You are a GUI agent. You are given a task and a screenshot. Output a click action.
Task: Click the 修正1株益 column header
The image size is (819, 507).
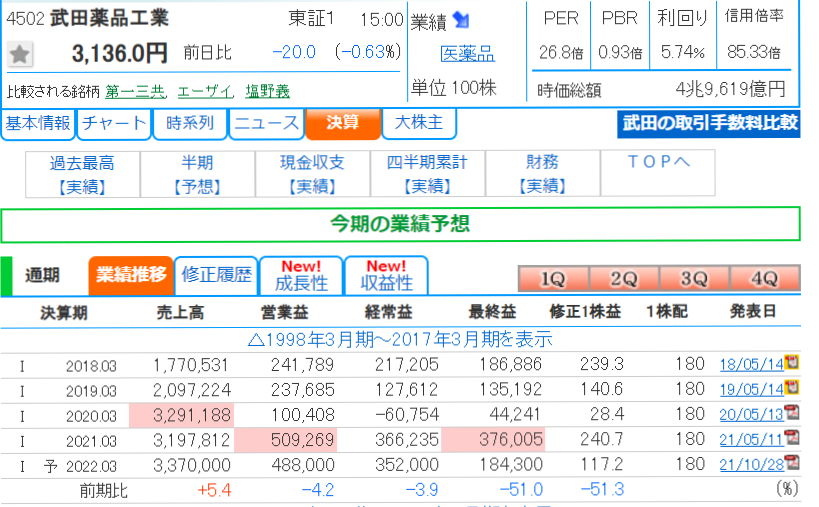point(585,312)
